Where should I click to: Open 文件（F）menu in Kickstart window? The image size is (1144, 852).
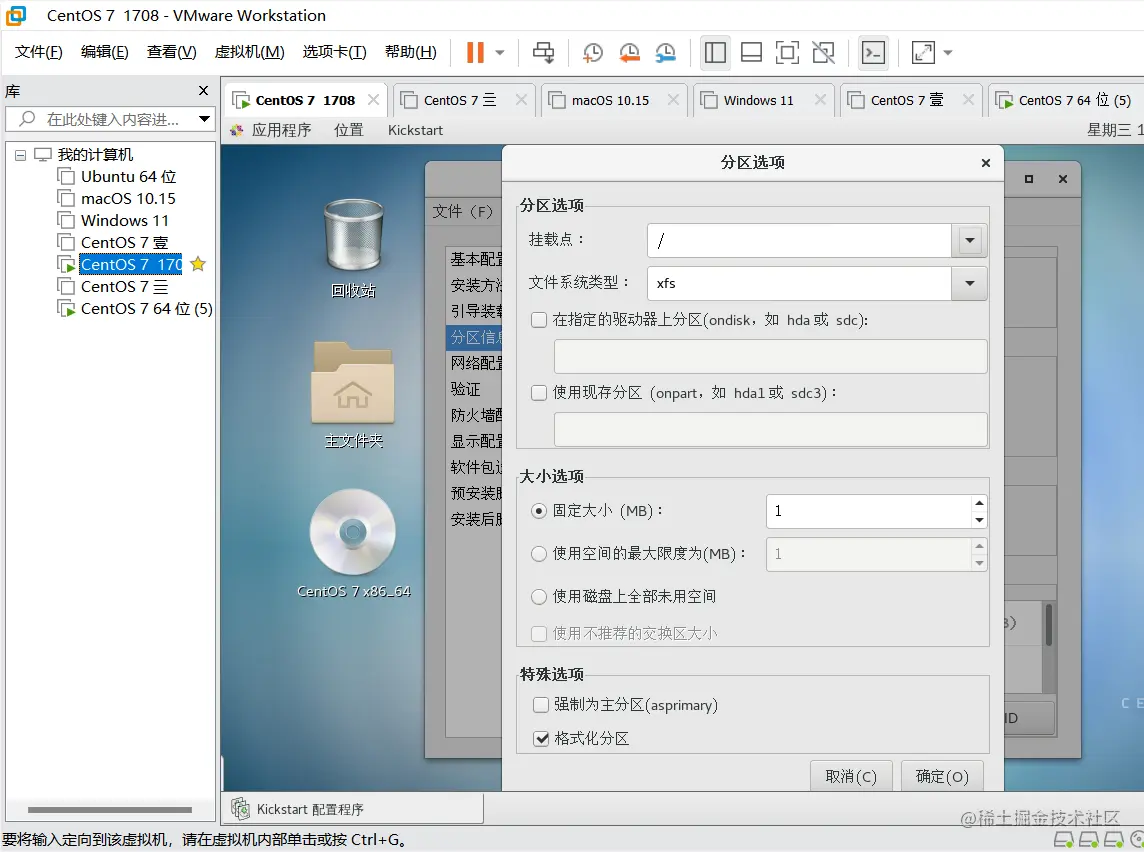[x=463, y=212]
